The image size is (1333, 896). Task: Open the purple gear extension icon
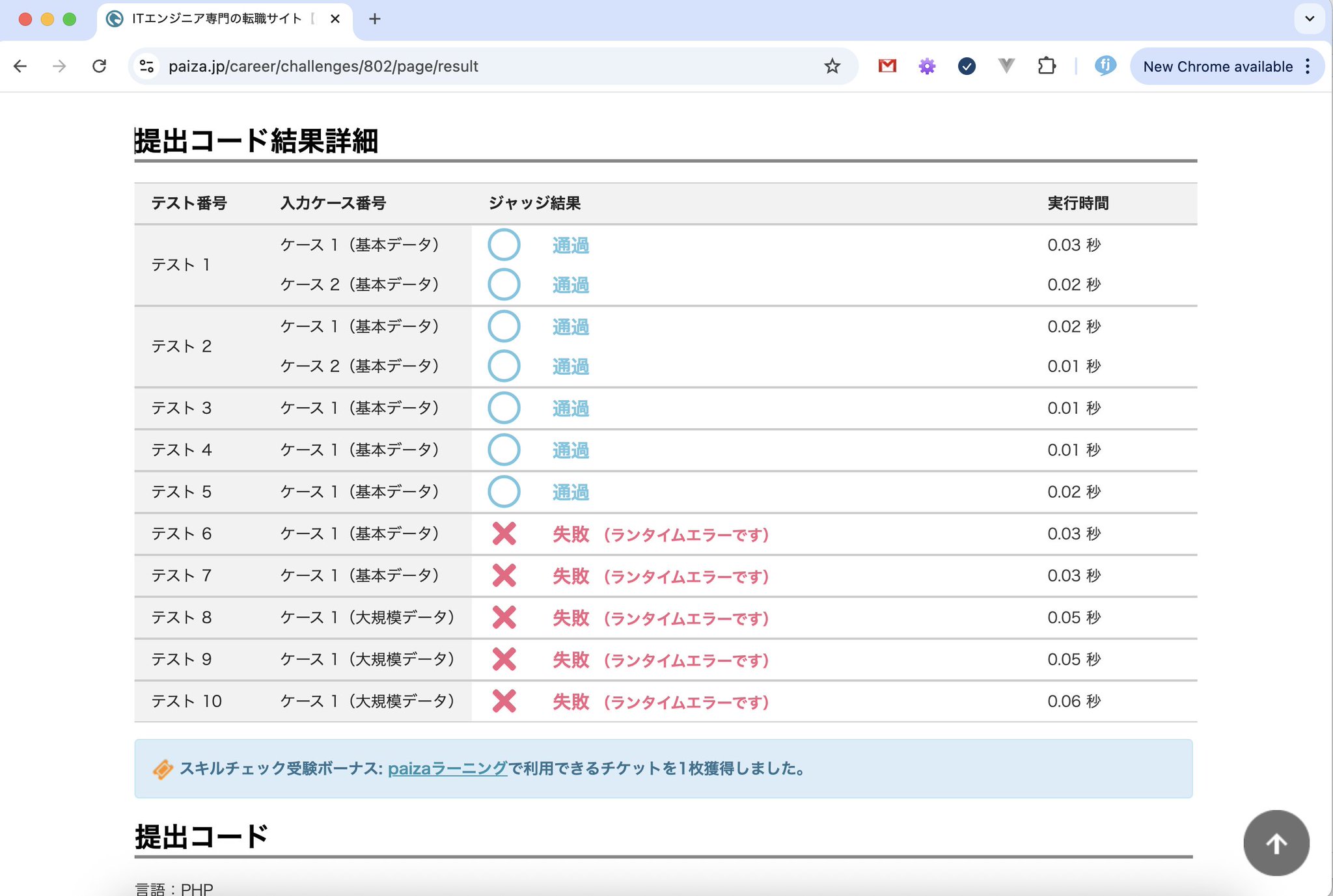[x=927, y=66]
